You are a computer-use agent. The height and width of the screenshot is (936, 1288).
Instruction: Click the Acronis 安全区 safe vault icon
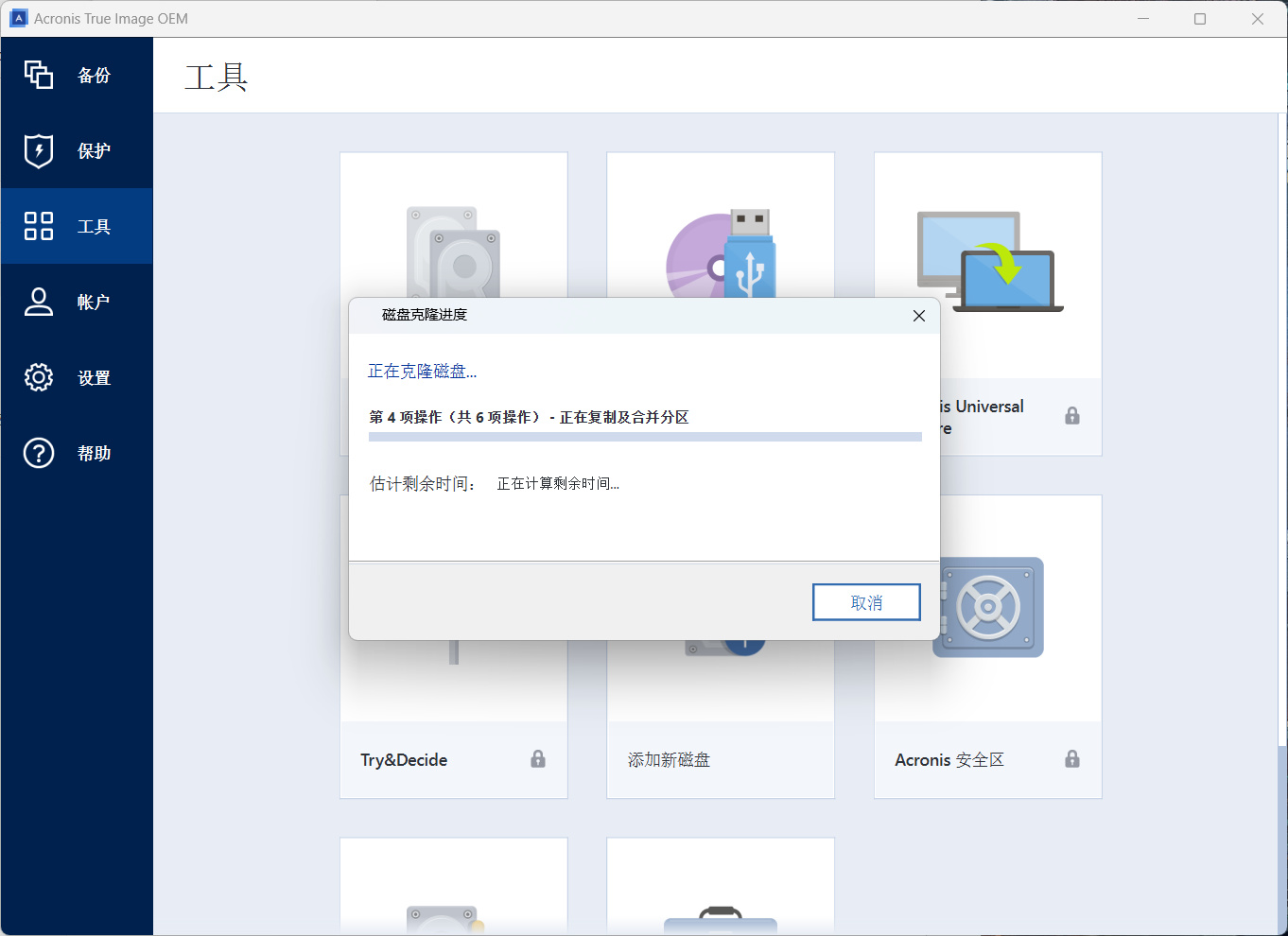pyautogui.click(x=991, y=607)
